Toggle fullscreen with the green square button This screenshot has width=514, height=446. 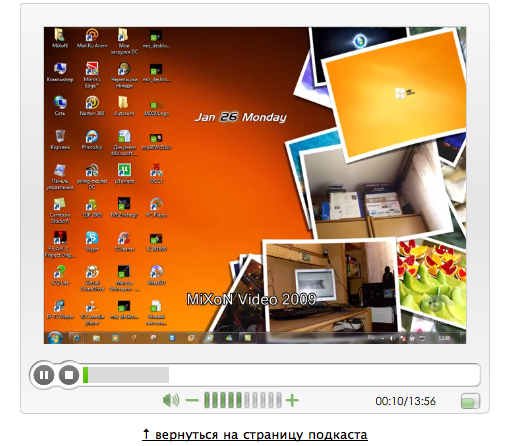[470, 401]
